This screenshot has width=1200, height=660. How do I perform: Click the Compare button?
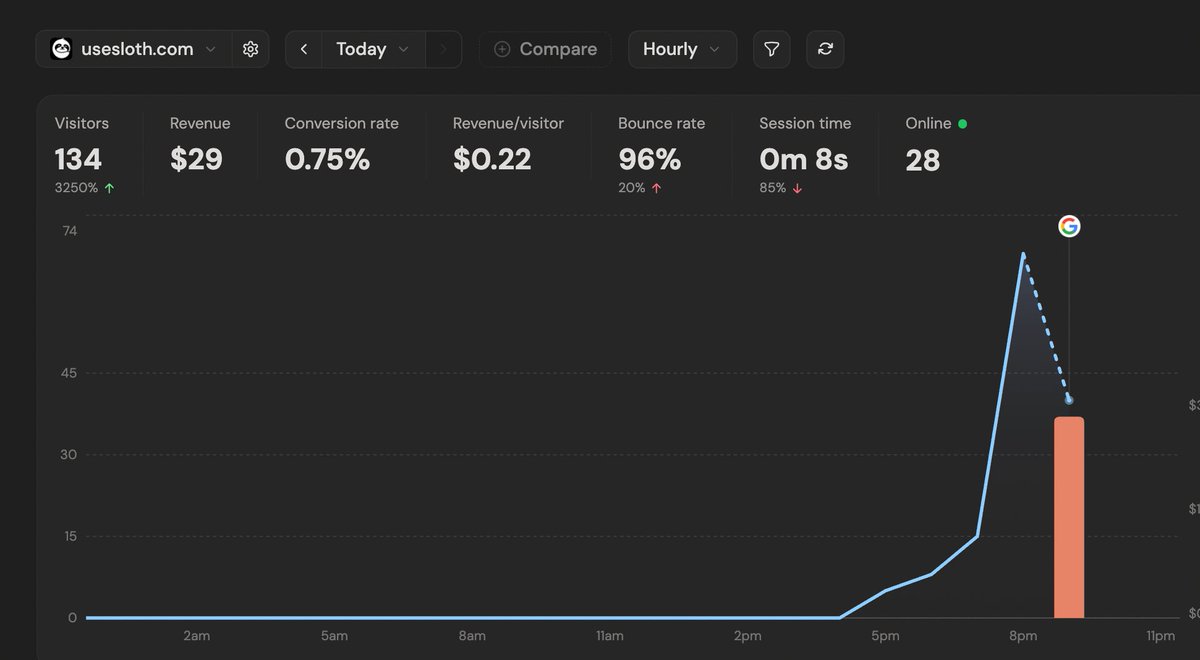545,49
